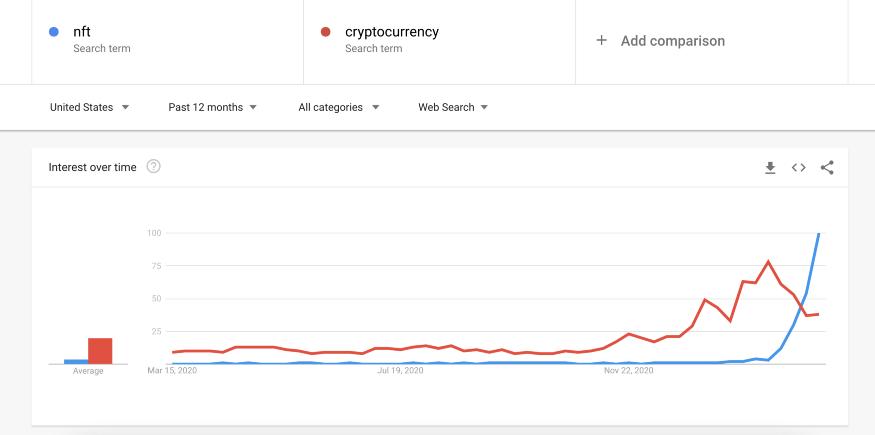Open the embed code icon
875x435 pixels.
pos(798,167)
